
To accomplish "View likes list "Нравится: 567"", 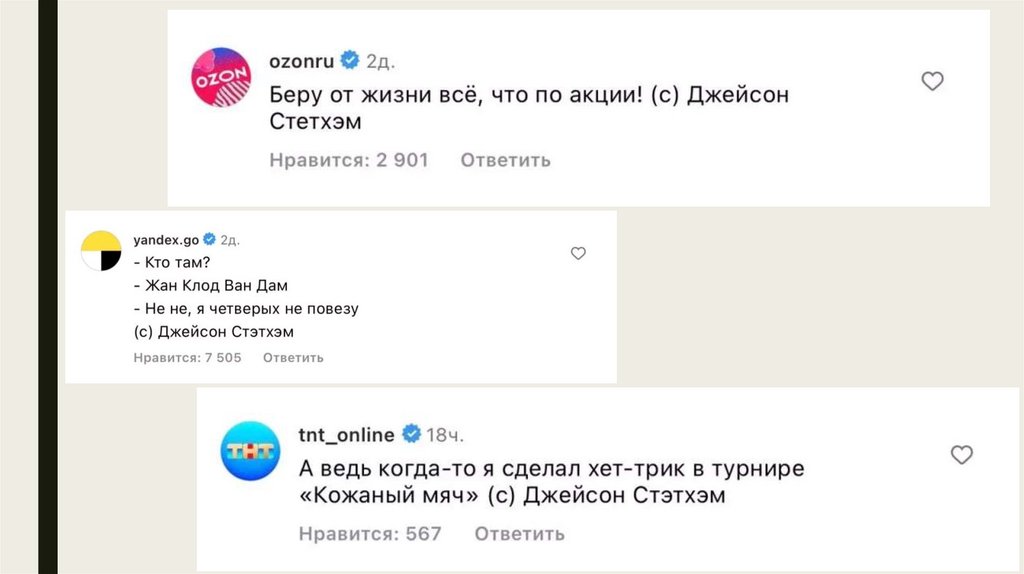I will coord(369,534).
